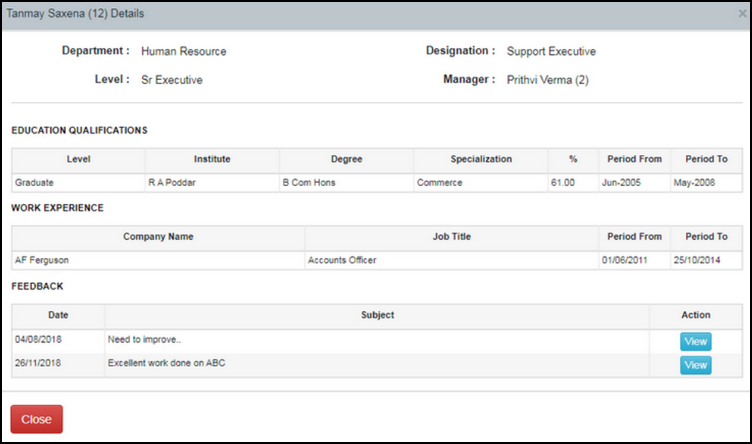Click the feedback Date column header

58,315
